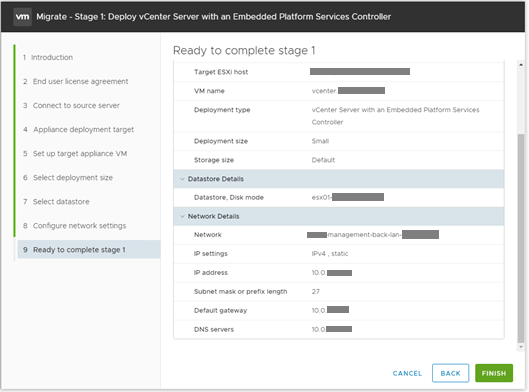Screen dimensions: 529x392
Task: Click the vCenter Server with Embedded Platform Services value
Action: [x=395, y=116]
